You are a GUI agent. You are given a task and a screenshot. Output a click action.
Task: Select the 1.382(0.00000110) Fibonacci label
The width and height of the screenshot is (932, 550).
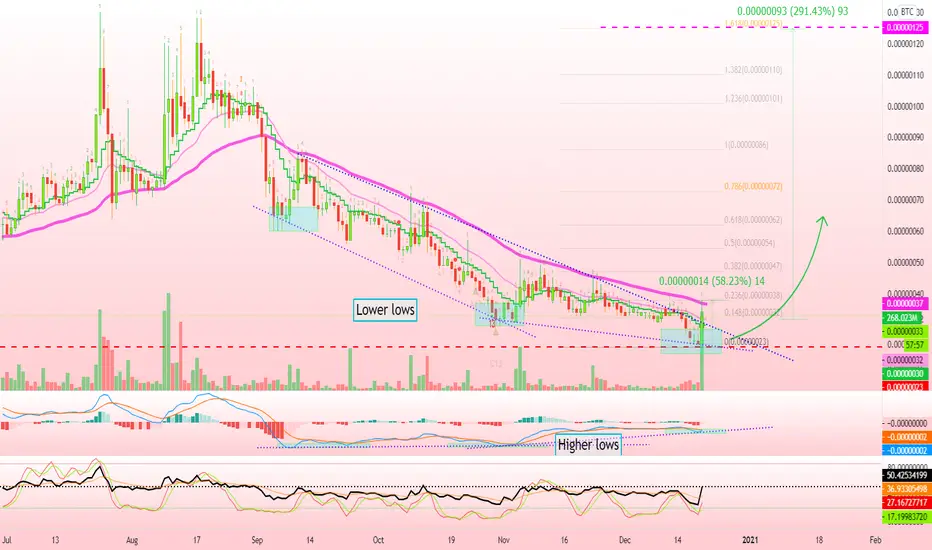pyautogui.click(x=753, y=70)
